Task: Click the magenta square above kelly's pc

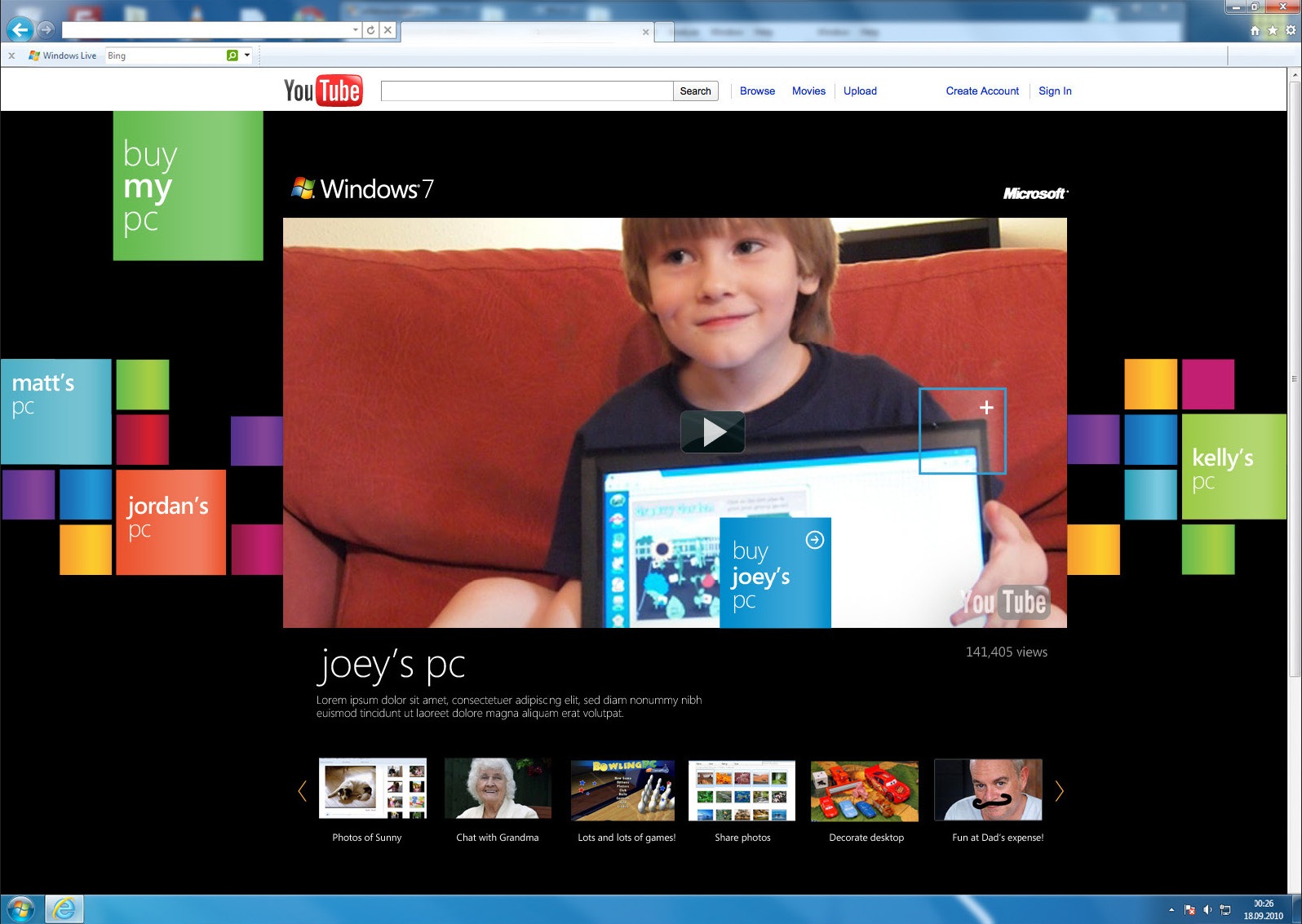Action: tap(1207, 384)
